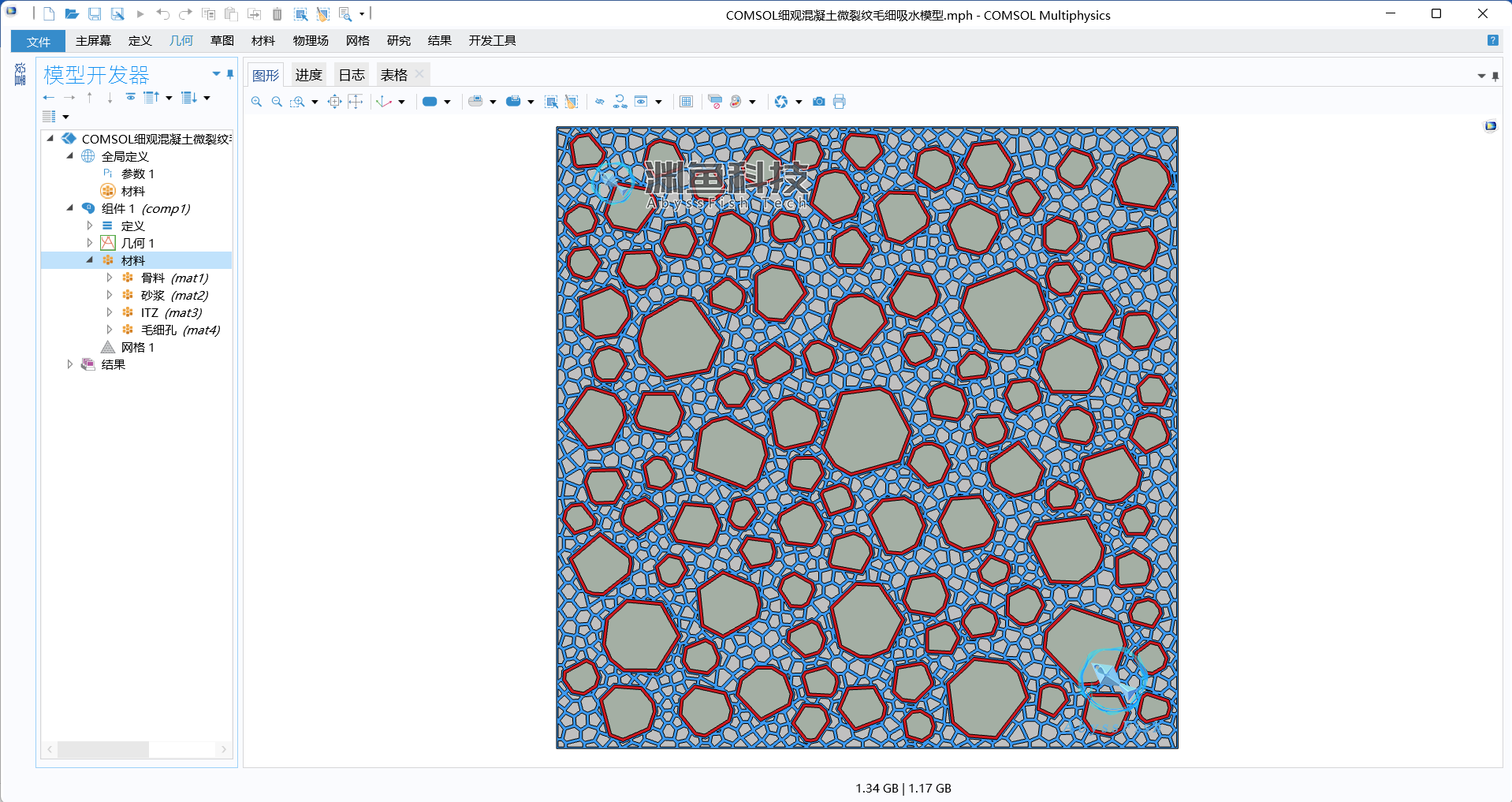1512x802 pixels.
Task: Expand the 砂浆 (mat2) node
Action: point(110,295)
